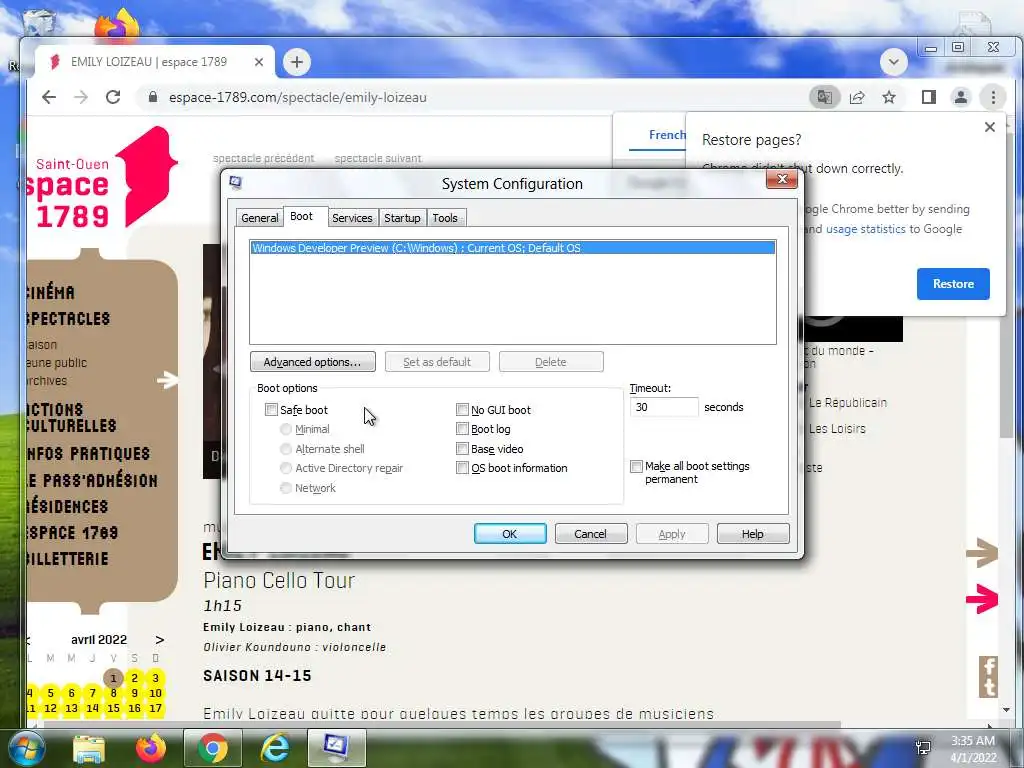Click the Cancel button
Viewport: 1024px width, 768px height.
click(590, 534)
